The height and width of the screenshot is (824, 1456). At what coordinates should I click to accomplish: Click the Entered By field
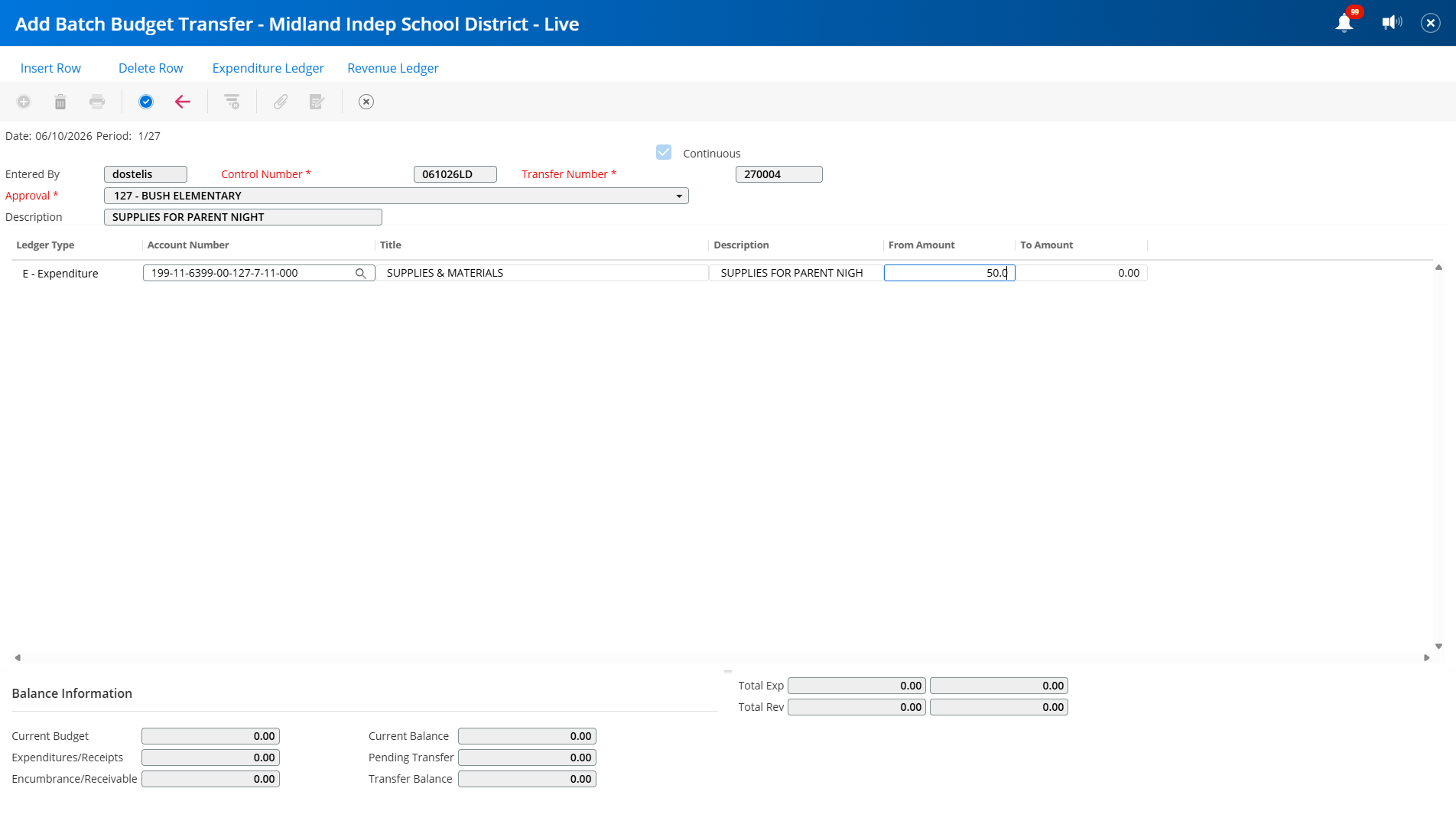point(145,174)
